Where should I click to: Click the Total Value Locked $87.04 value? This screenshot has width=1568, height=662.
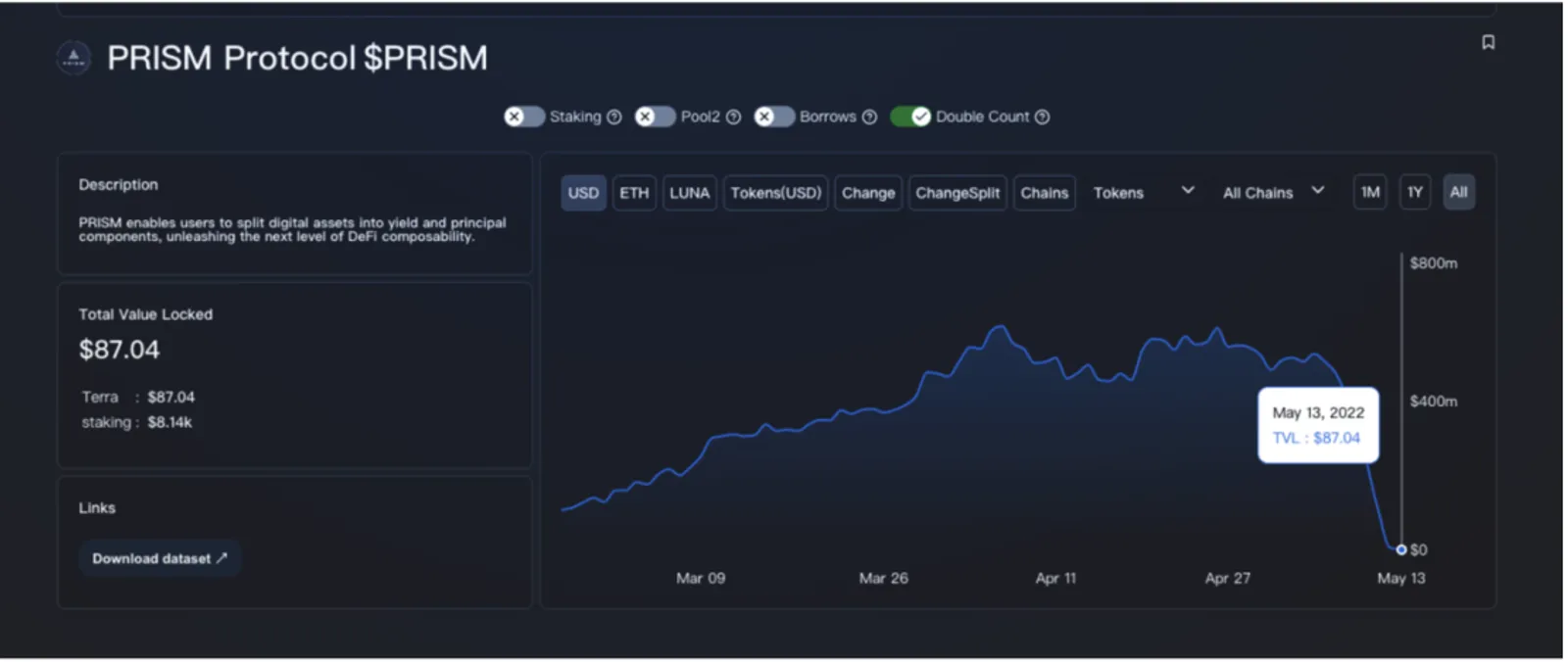119,350
